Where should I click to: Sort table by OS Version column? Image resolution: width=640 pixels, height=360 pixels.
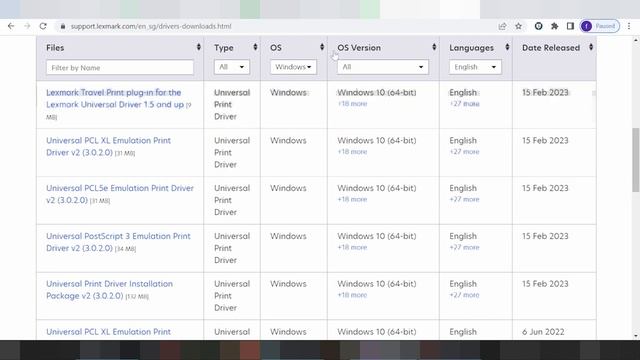click(434, 47)
